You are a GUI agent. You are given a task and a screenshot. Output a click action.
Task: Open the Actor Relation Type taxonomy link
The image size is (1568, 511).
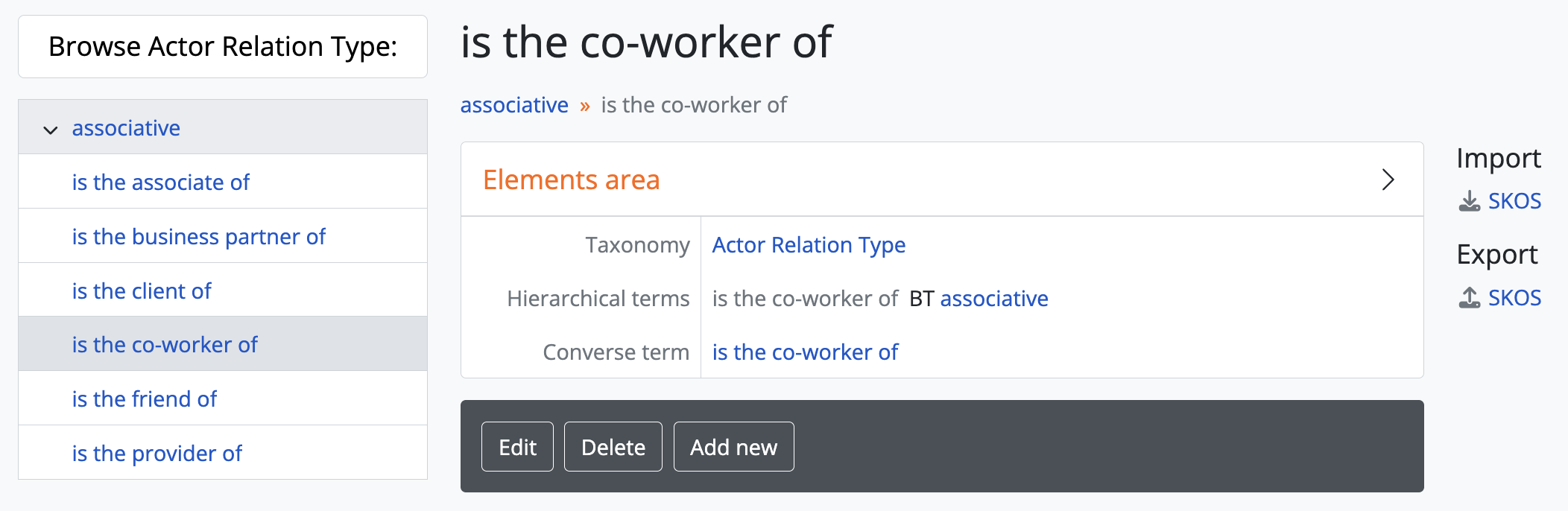[809, 245]
